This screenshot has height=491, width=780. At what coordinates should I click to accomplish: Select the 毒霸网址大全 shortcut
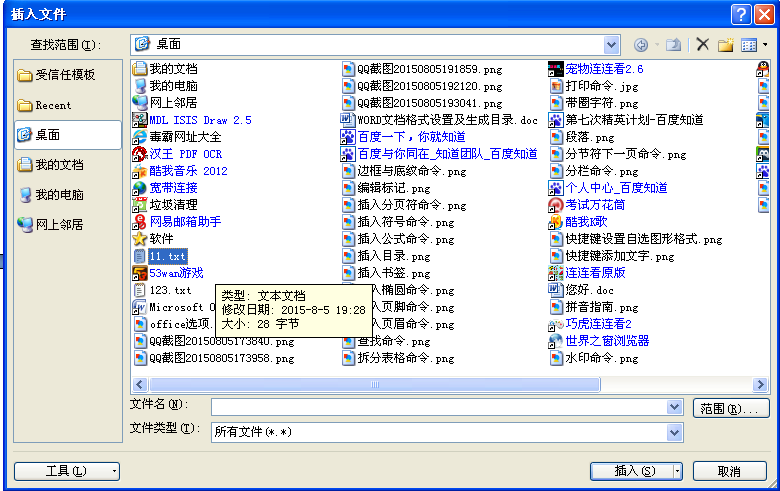click(177, 137)
